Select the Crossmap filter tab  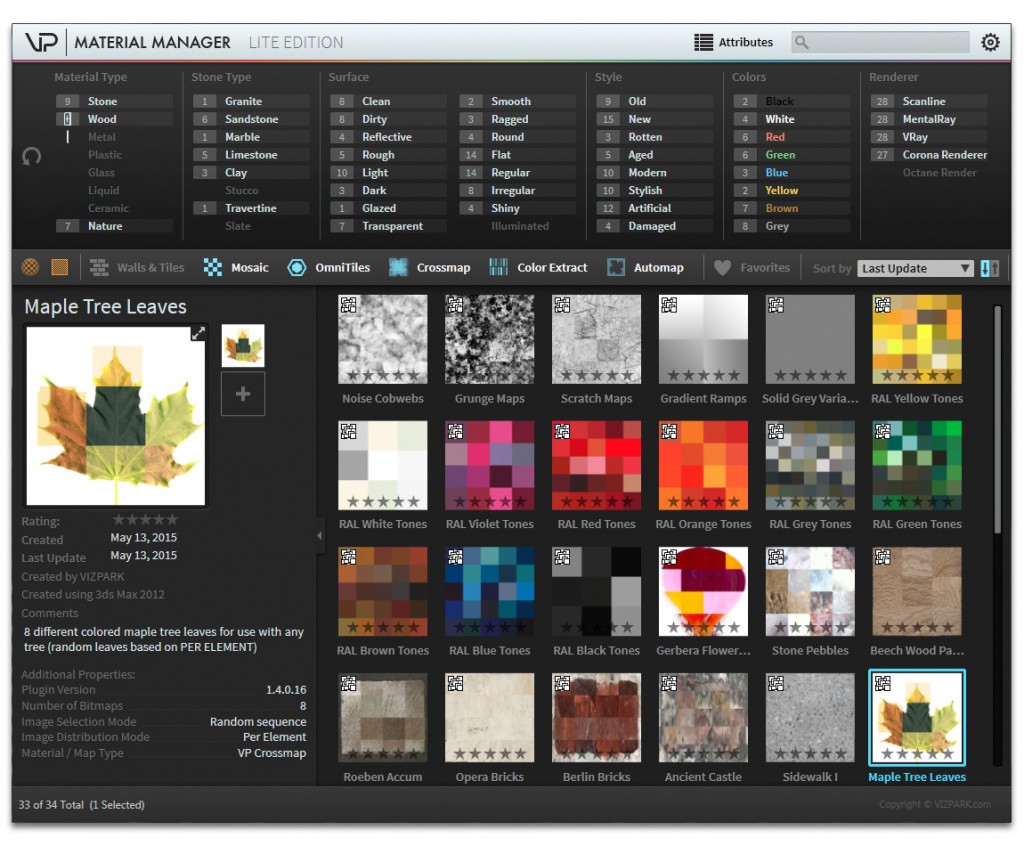pyautogui.click(x=430, y=267)
